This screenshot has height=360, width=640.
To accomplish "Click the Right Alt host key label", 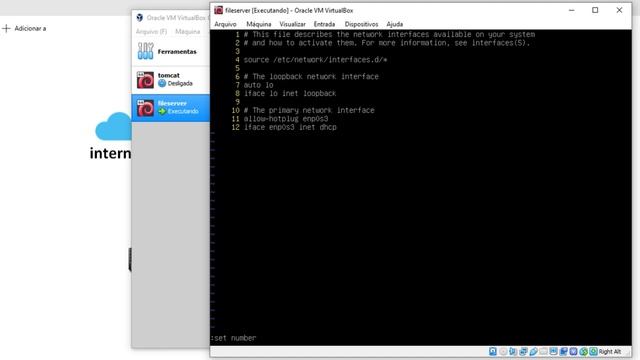I will (x=610, y=351).
